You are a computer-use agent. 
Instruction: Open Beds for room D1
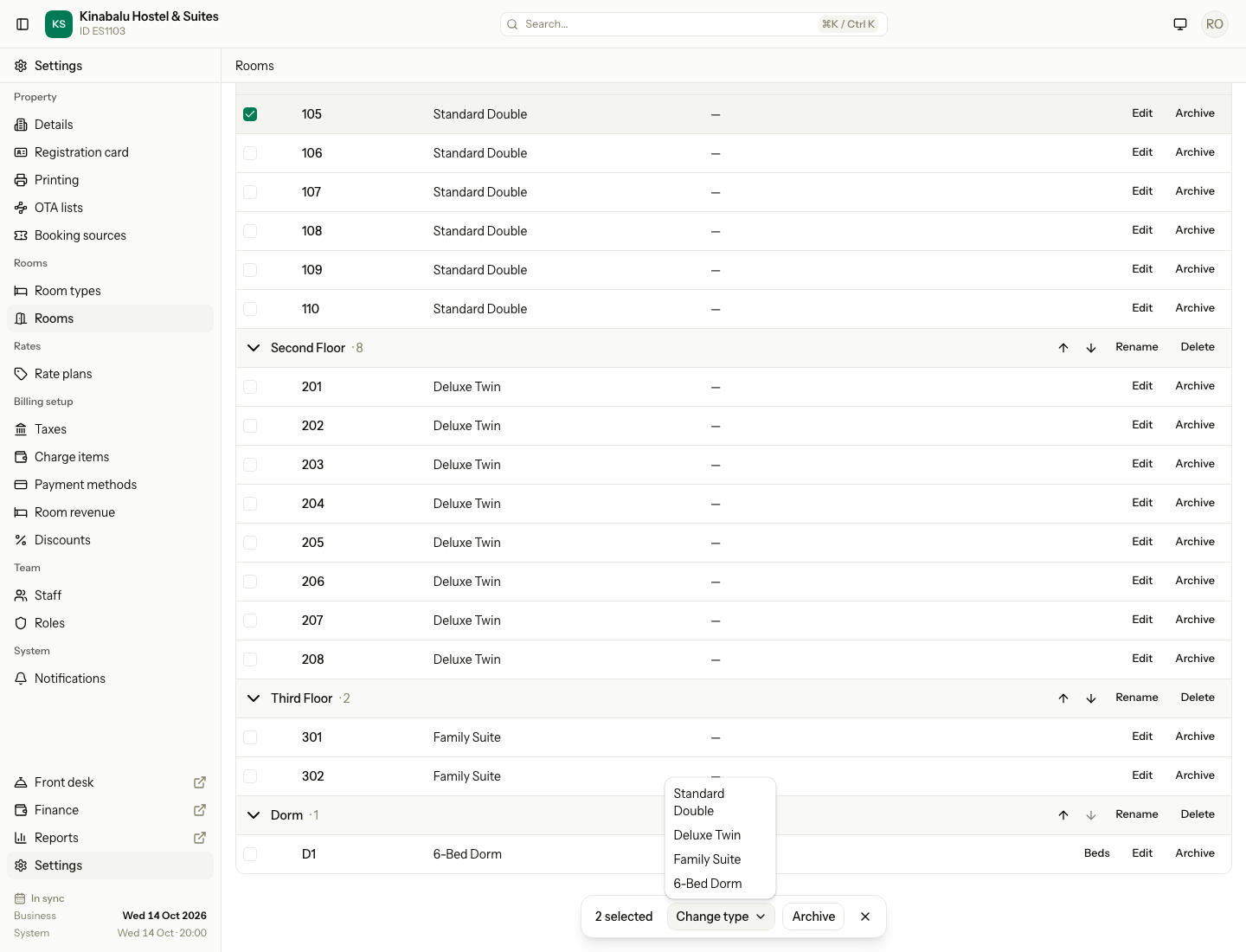(x=1097, y=853)
